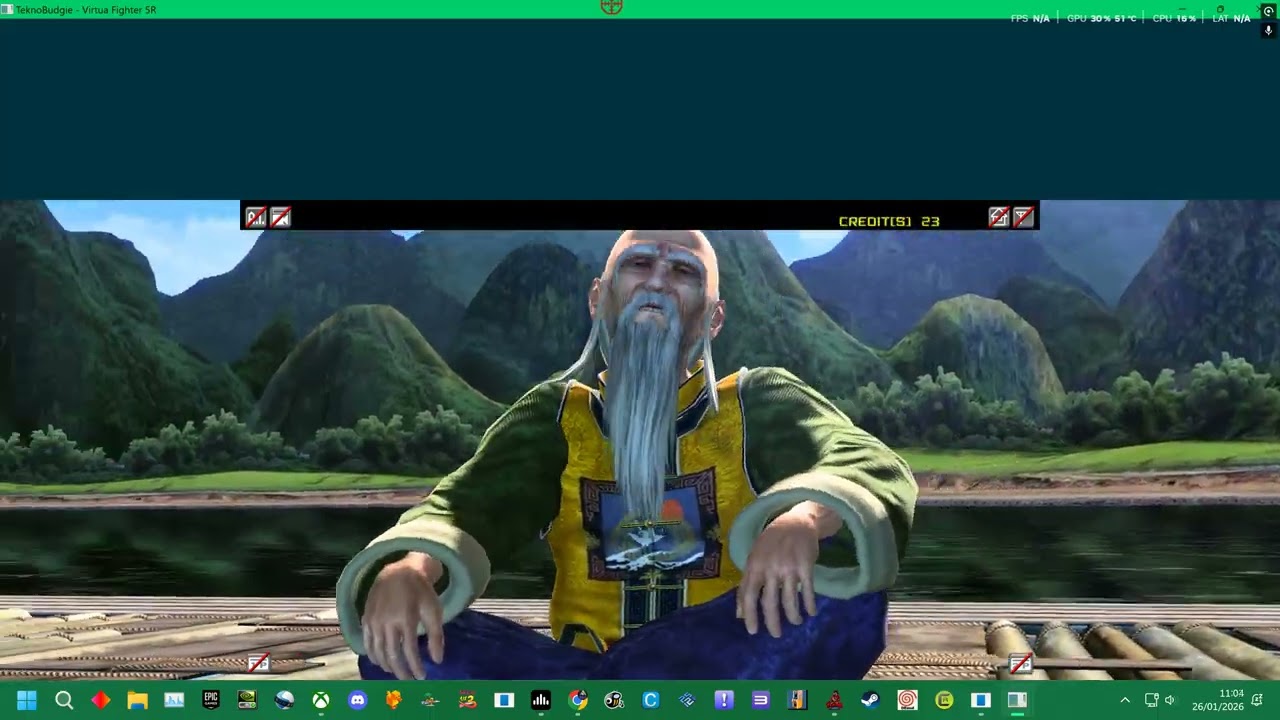Open the red spiral Dreamcast-style taskbar icon
Viewport: 1280px width, 720px height.
pyautogui.click(x=907, y=700)
